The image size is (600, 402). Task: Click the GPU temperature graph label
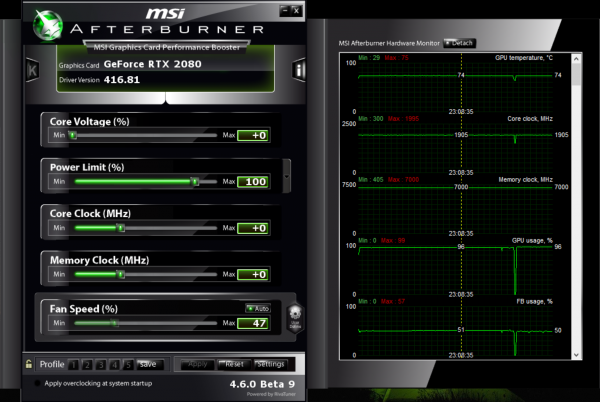click(524, 58)
